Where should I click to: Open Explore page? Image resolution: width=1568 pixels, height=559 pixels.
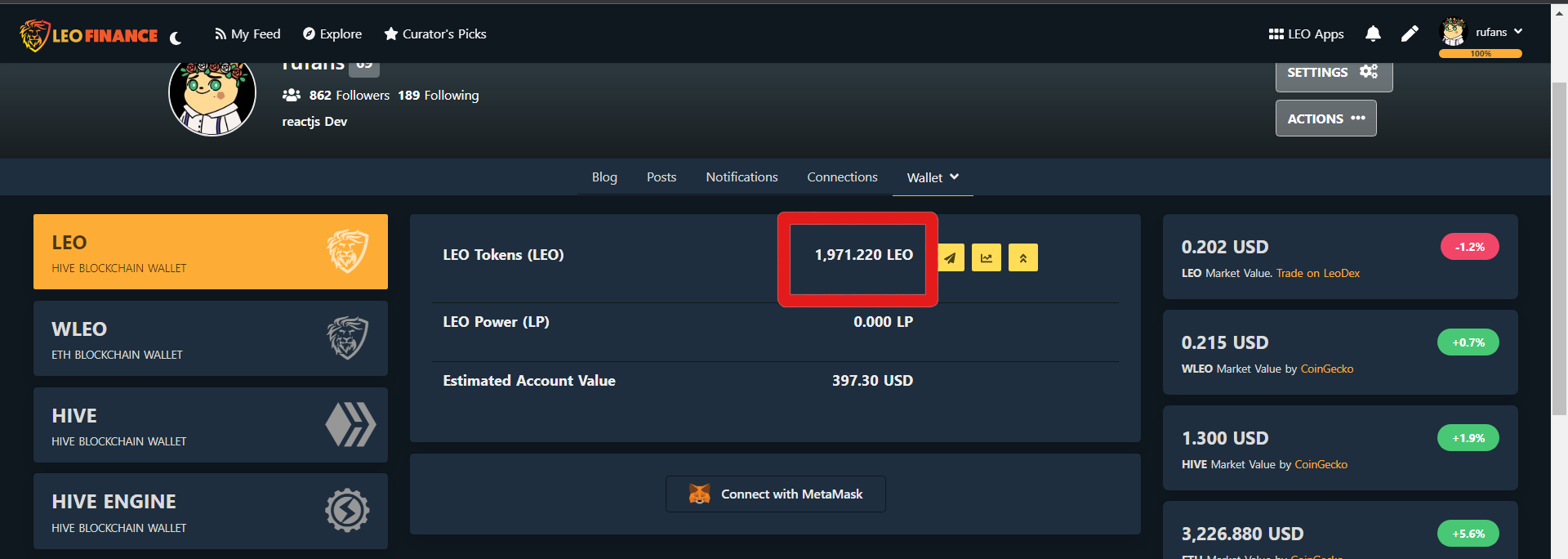(332, 34)
